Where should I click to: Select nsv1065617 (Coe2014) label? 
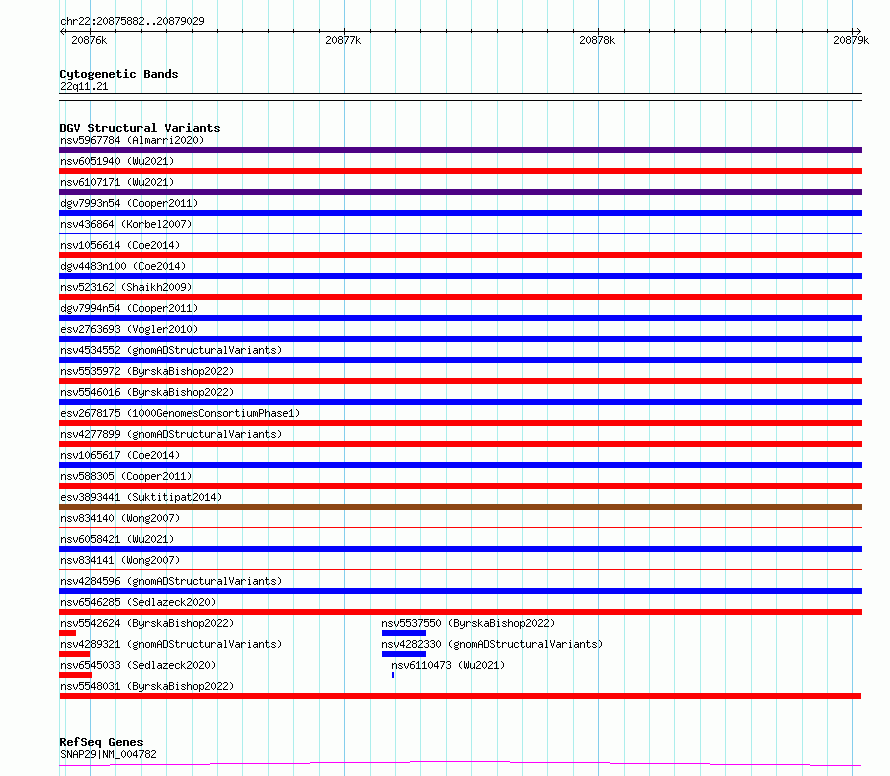(120, 455)
